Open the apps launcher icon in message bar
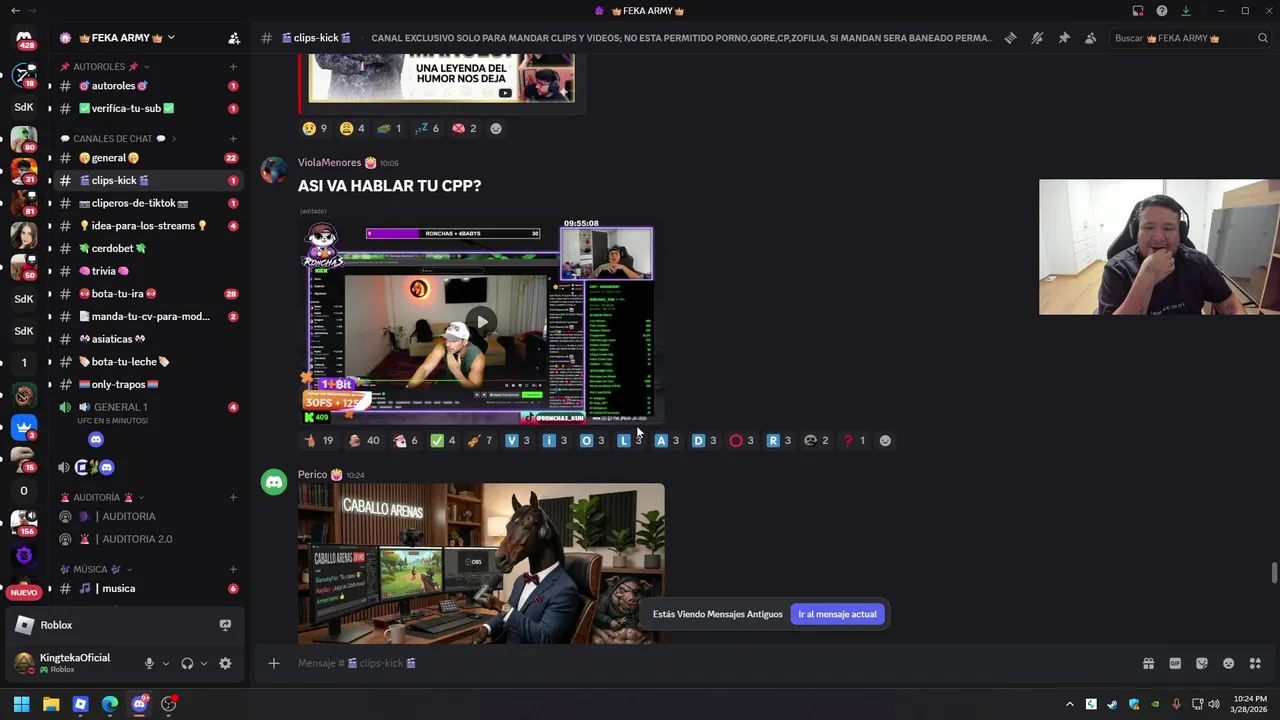 point(1255,663)
